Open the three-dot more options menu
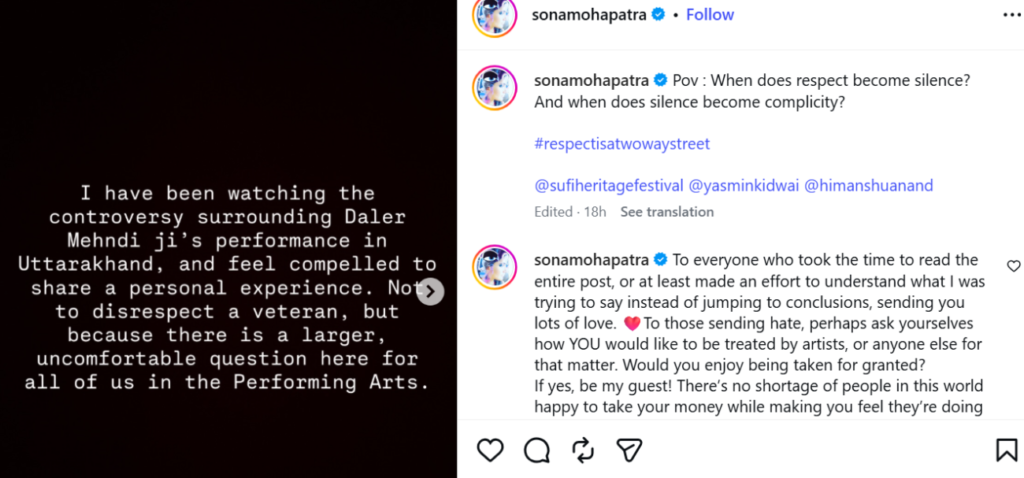 click(1012, 14)
